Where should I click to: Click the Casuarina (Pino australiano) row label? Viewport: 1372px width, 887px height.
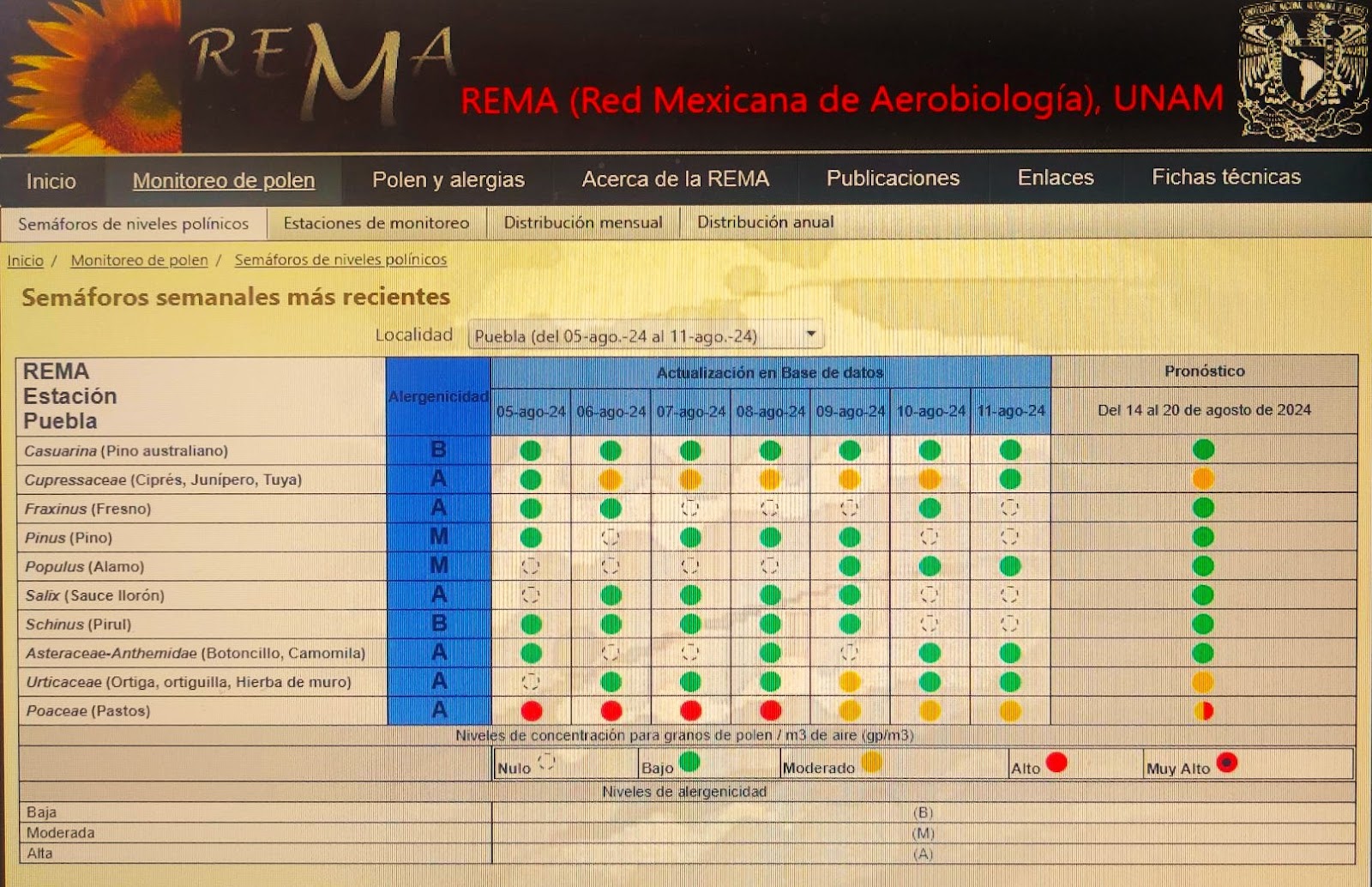pos(126,451)
